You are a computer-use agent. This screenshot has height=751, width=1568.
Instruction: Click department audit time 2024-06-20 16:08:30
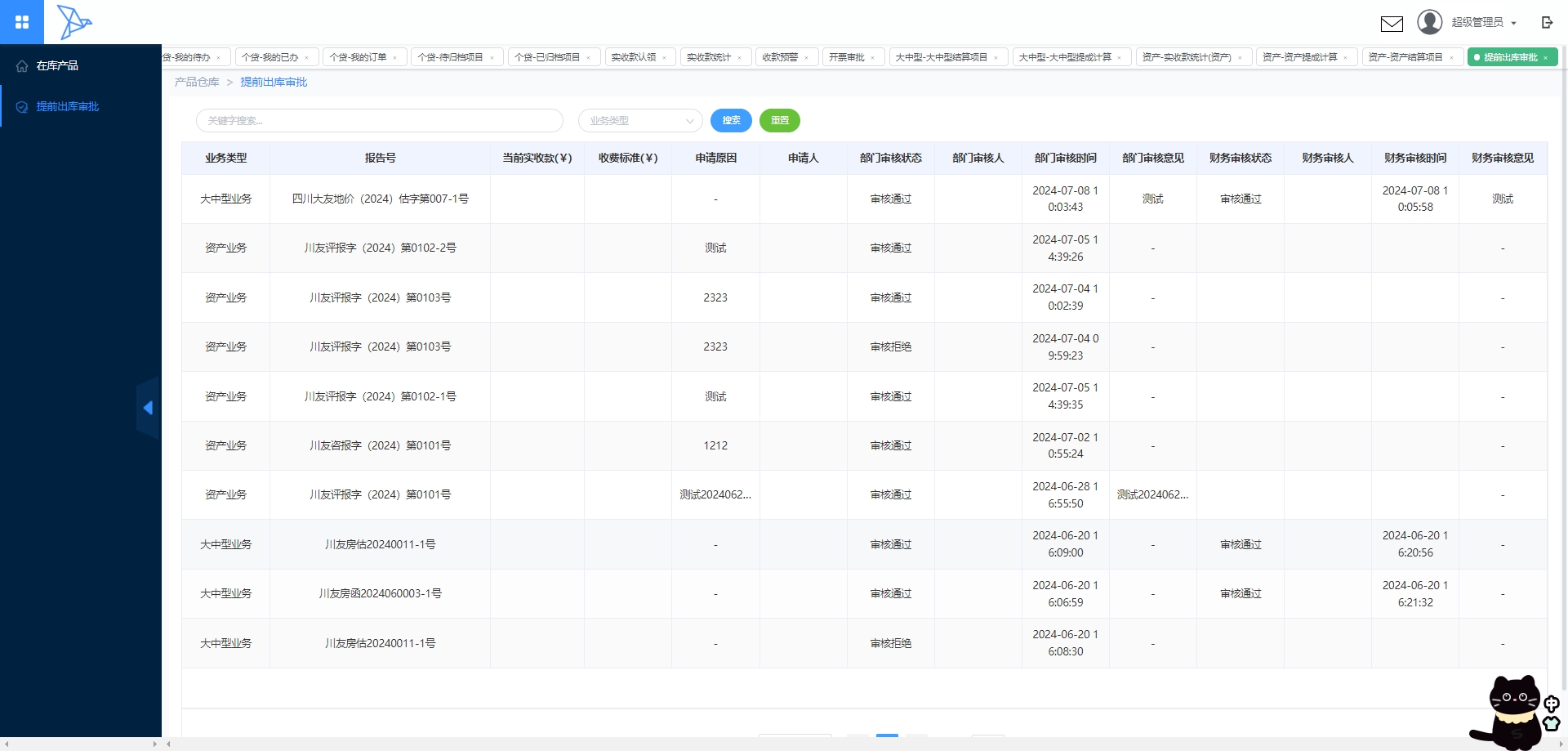point(1065,643)
